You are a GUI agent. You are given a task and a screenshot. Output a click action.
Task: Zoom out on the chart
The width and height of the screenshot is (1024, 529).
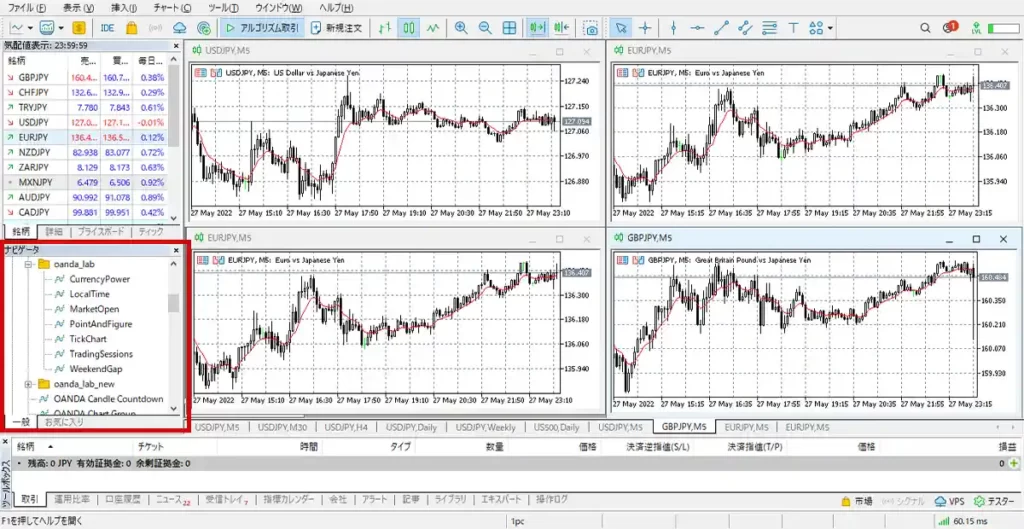(485, 28)
